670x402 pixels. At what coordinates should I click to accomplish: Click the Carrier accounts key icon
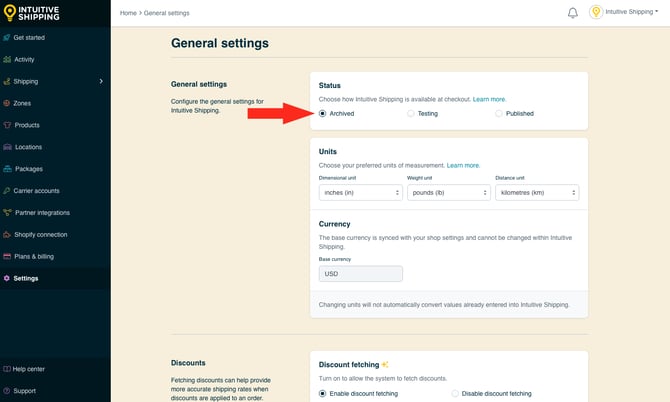pos(7,191)
